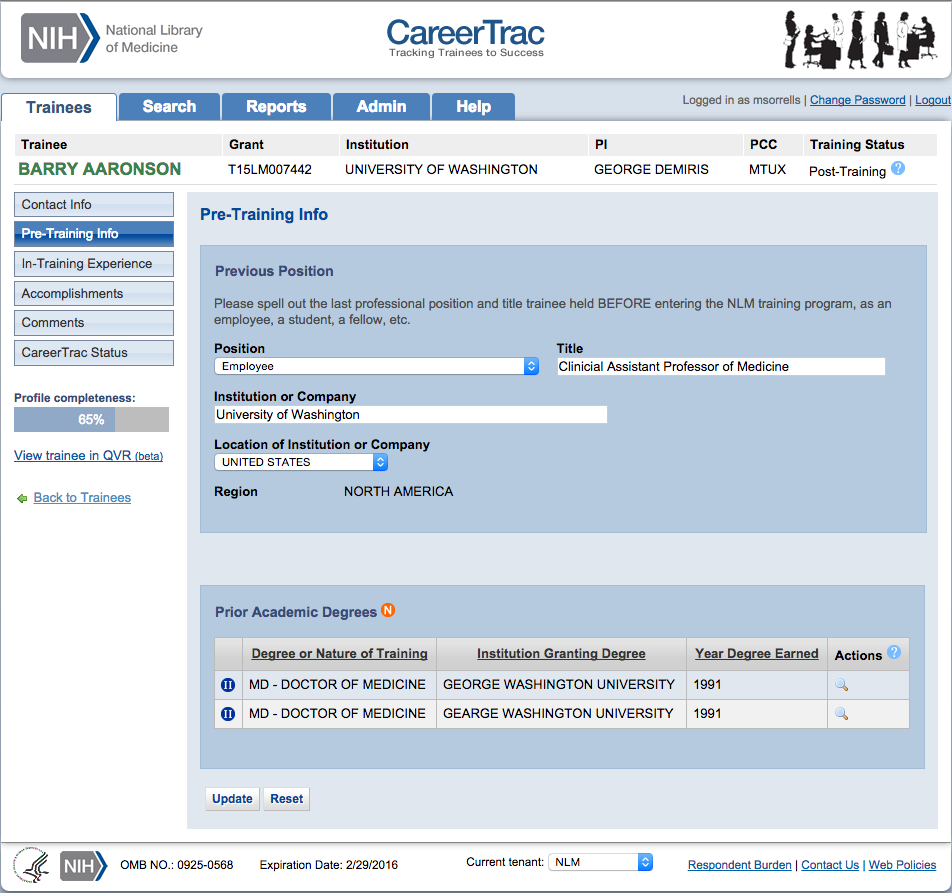This screenshot has height=893, width=952.
Task: Select Comments in the sidebar
Action: [x=94, y=322]
